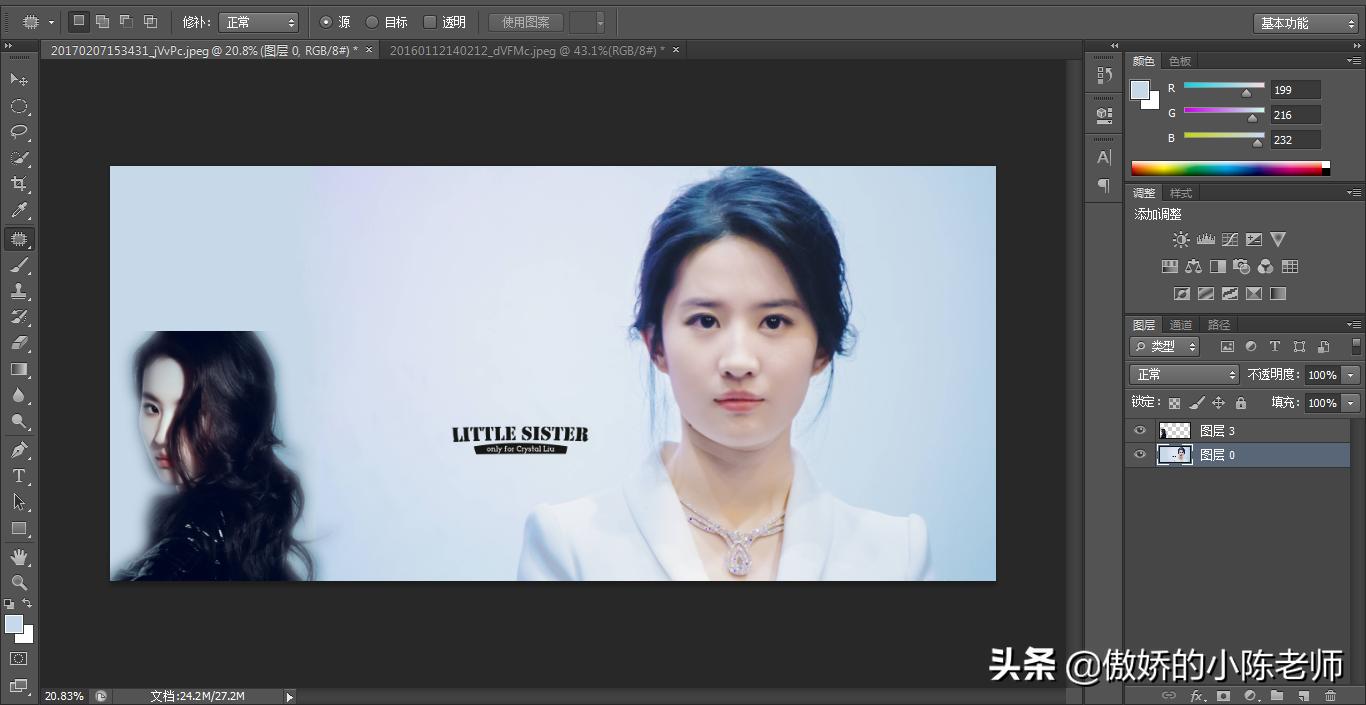Select the Horizontal Type tool
Viewport: 1366px width, 705px height.
(20, 475)
